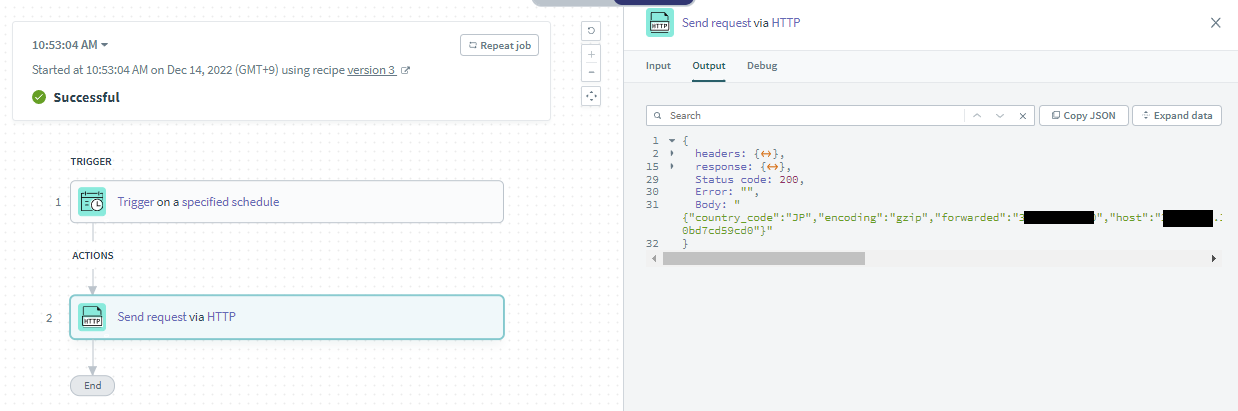This screenshot has width=1238, height=411.
Task: Click the ACTIONS section label
Action: point(93,256)
